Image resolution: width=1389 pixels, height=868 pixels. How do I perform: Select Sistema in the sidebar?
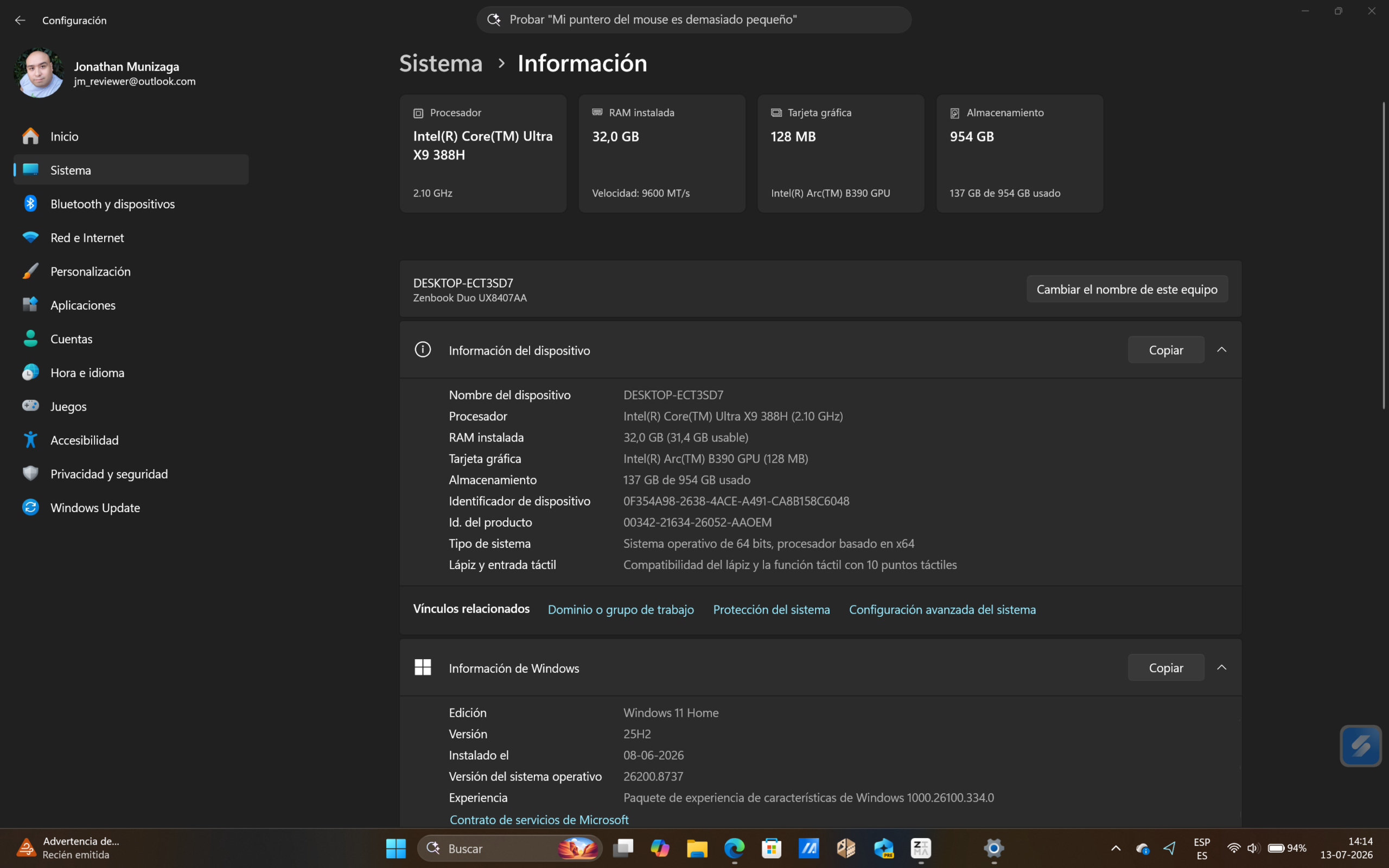131,170
